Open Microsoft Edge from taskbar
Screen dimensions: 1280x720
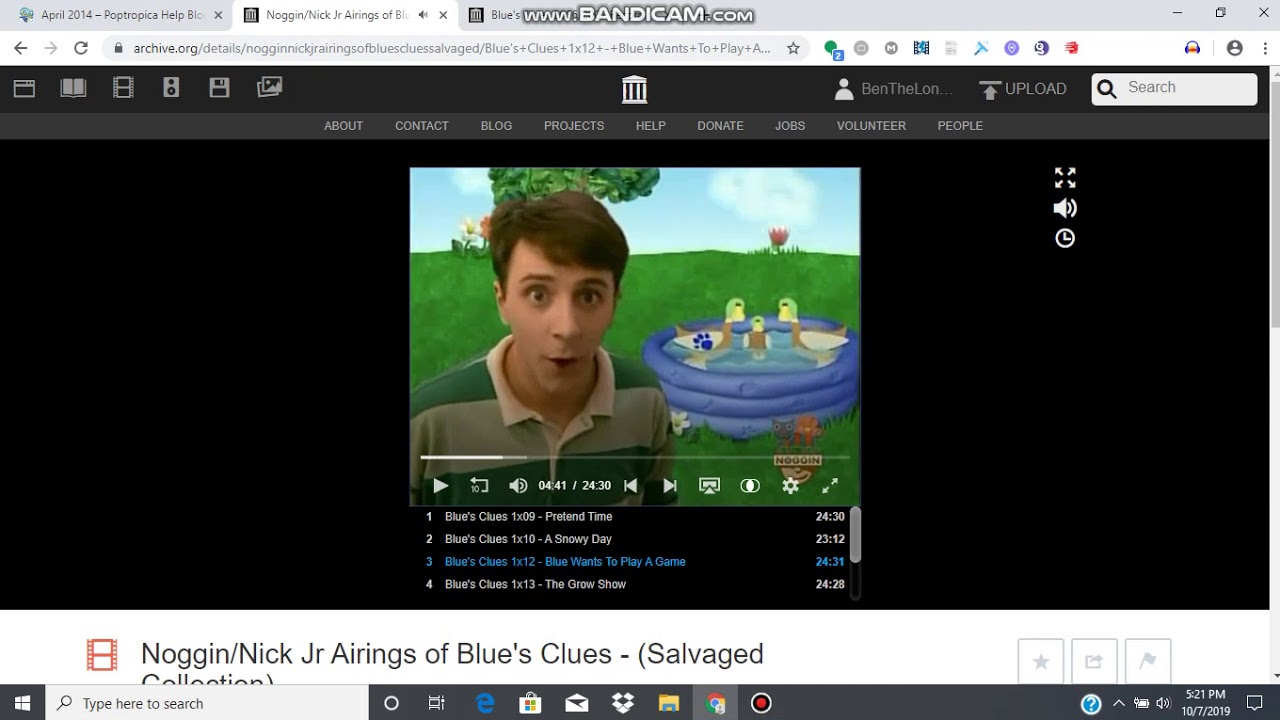[485, 703]
